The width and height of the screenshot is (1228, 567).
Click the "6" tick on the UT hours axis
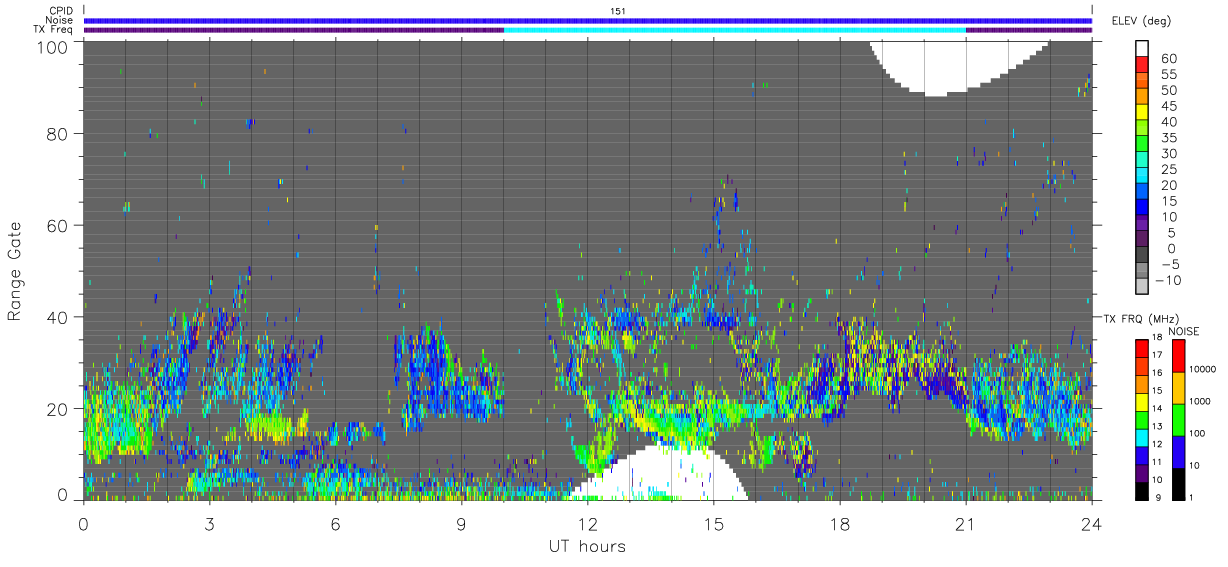pyautogui.click(x=336, y=524)
